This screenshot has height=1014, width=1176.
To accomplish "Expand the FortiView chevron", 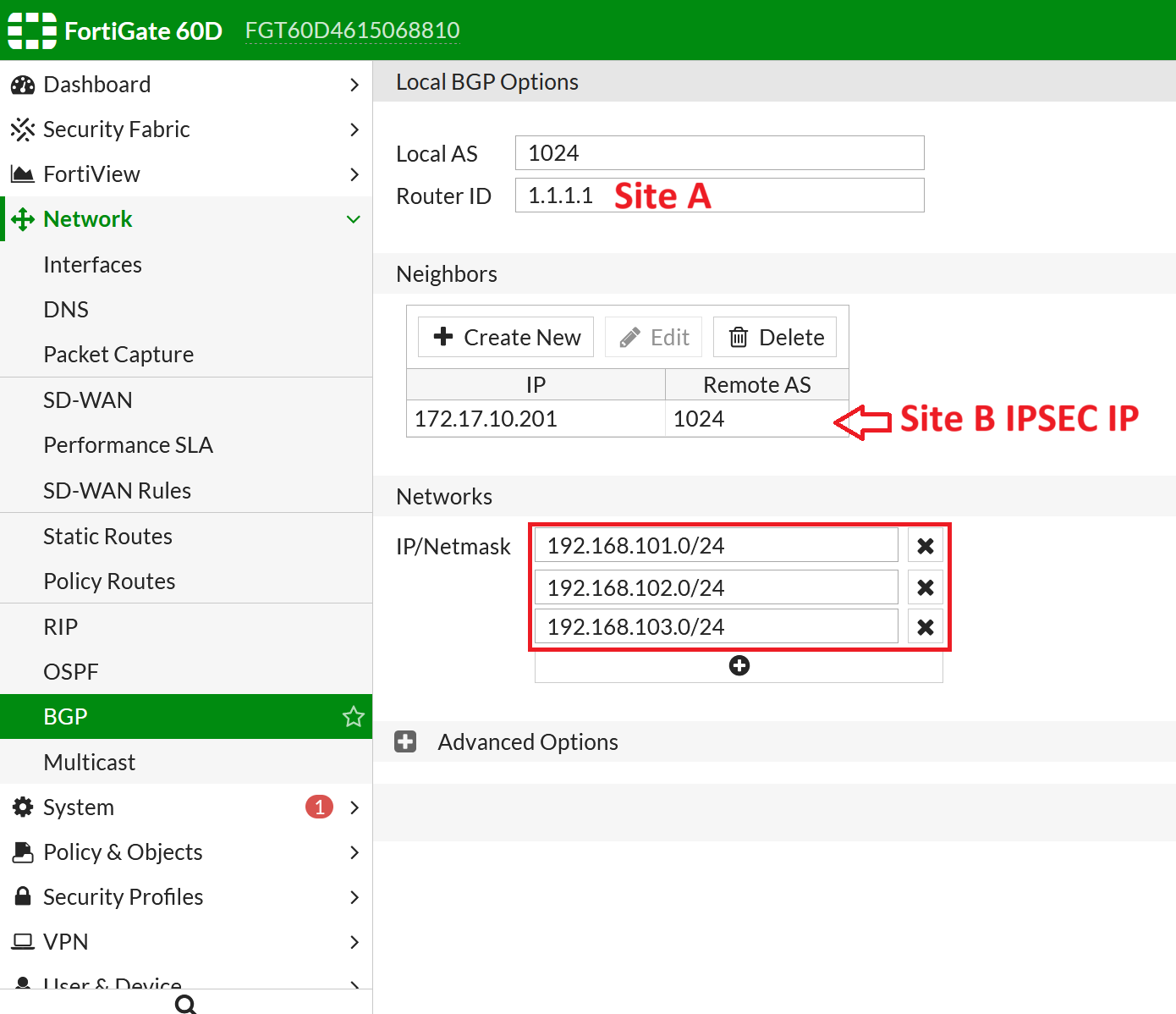I will tap(354, 174).
